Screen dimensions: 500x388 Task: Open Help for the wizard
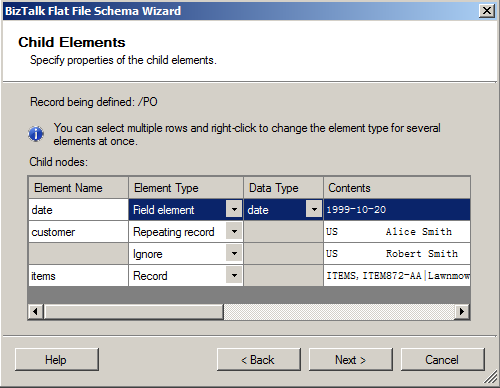57,360
